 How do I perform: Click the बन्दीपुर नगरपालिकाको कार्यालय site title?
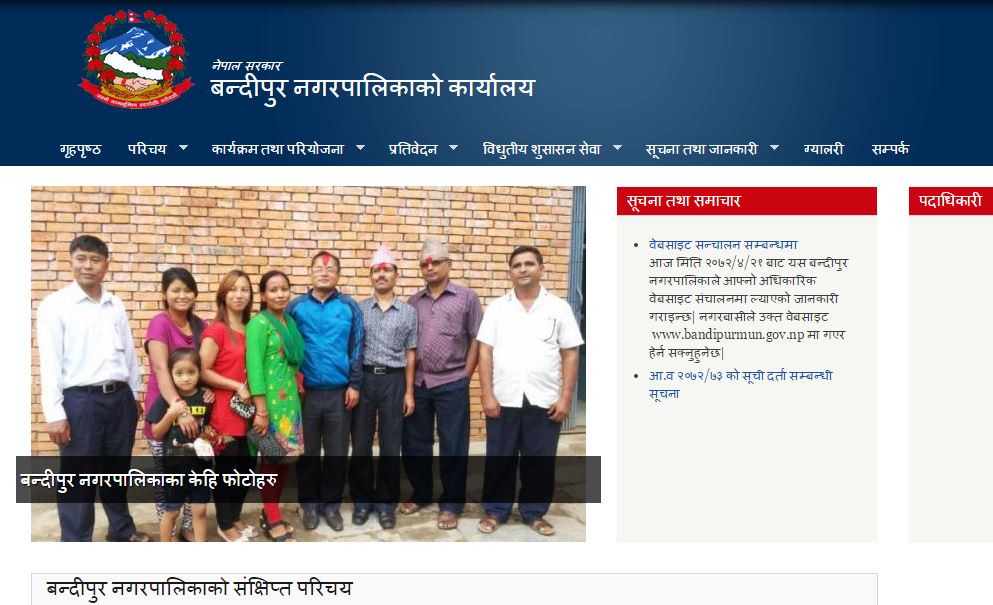click(x=373, y=88)
